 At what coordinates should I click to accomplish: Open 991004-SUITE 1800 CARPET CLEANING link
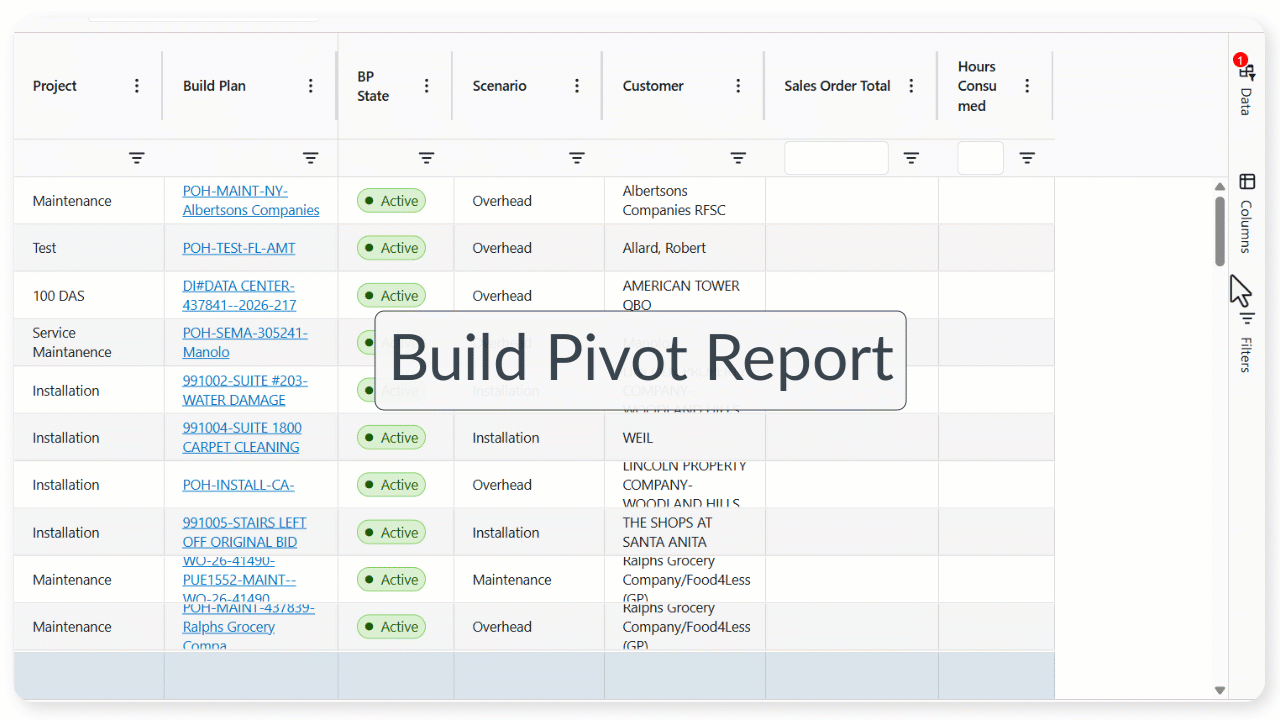242,437
